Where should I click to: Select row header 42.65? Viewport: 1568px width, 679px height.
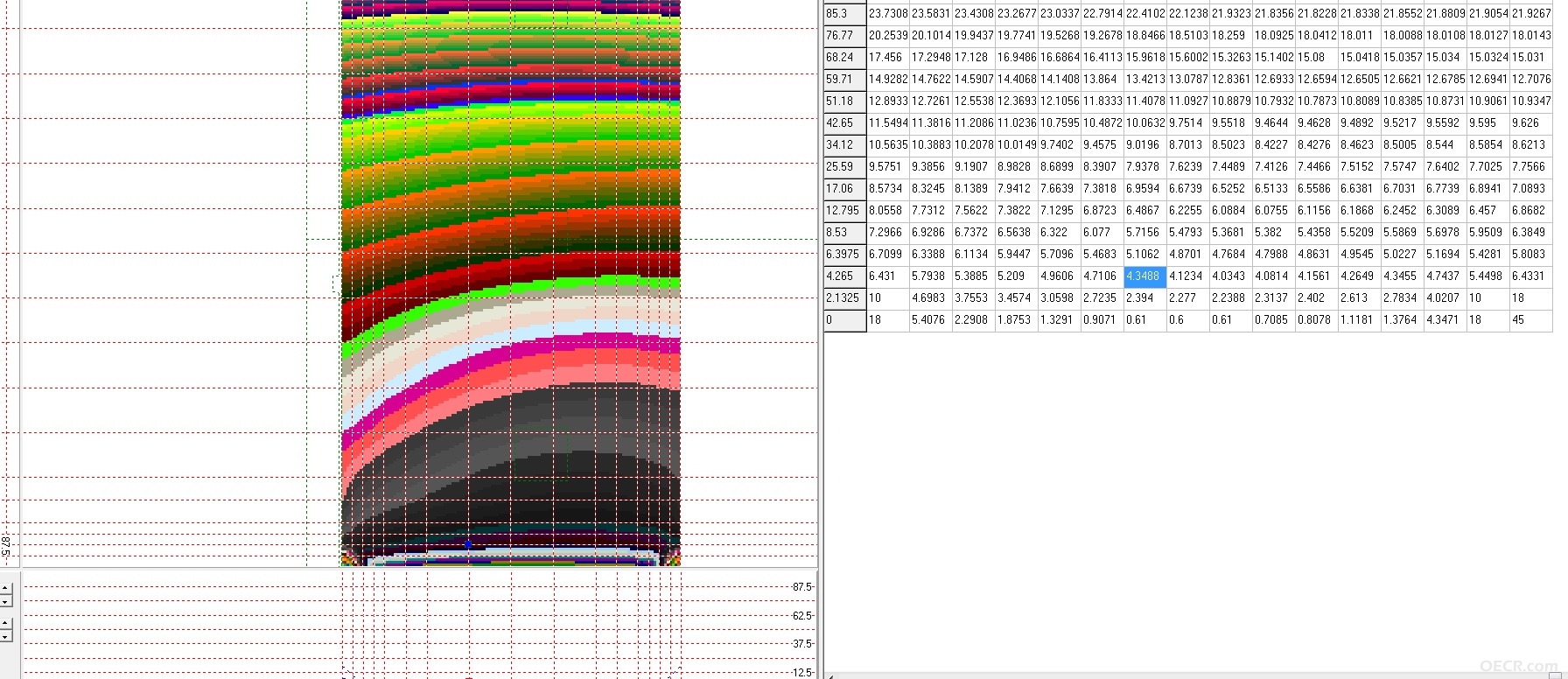(844, 123)
